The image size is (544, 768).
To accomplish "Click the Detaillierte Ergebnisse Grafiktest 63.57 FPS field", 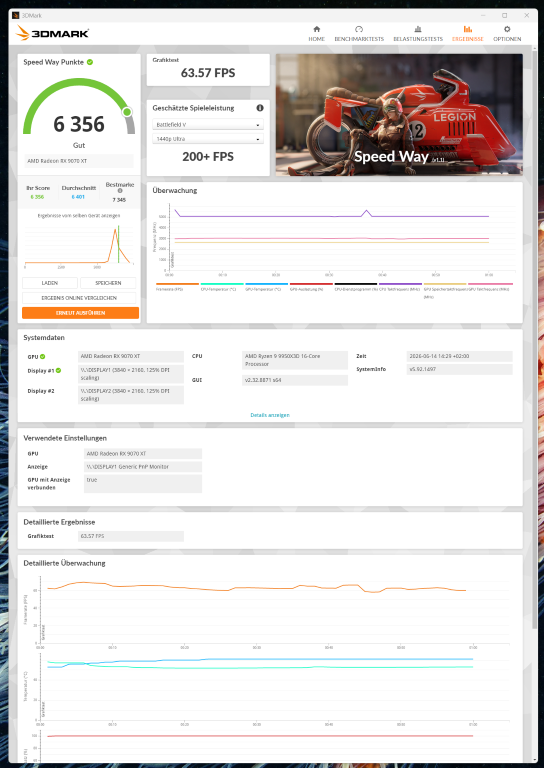I will [x=131, y=536].
